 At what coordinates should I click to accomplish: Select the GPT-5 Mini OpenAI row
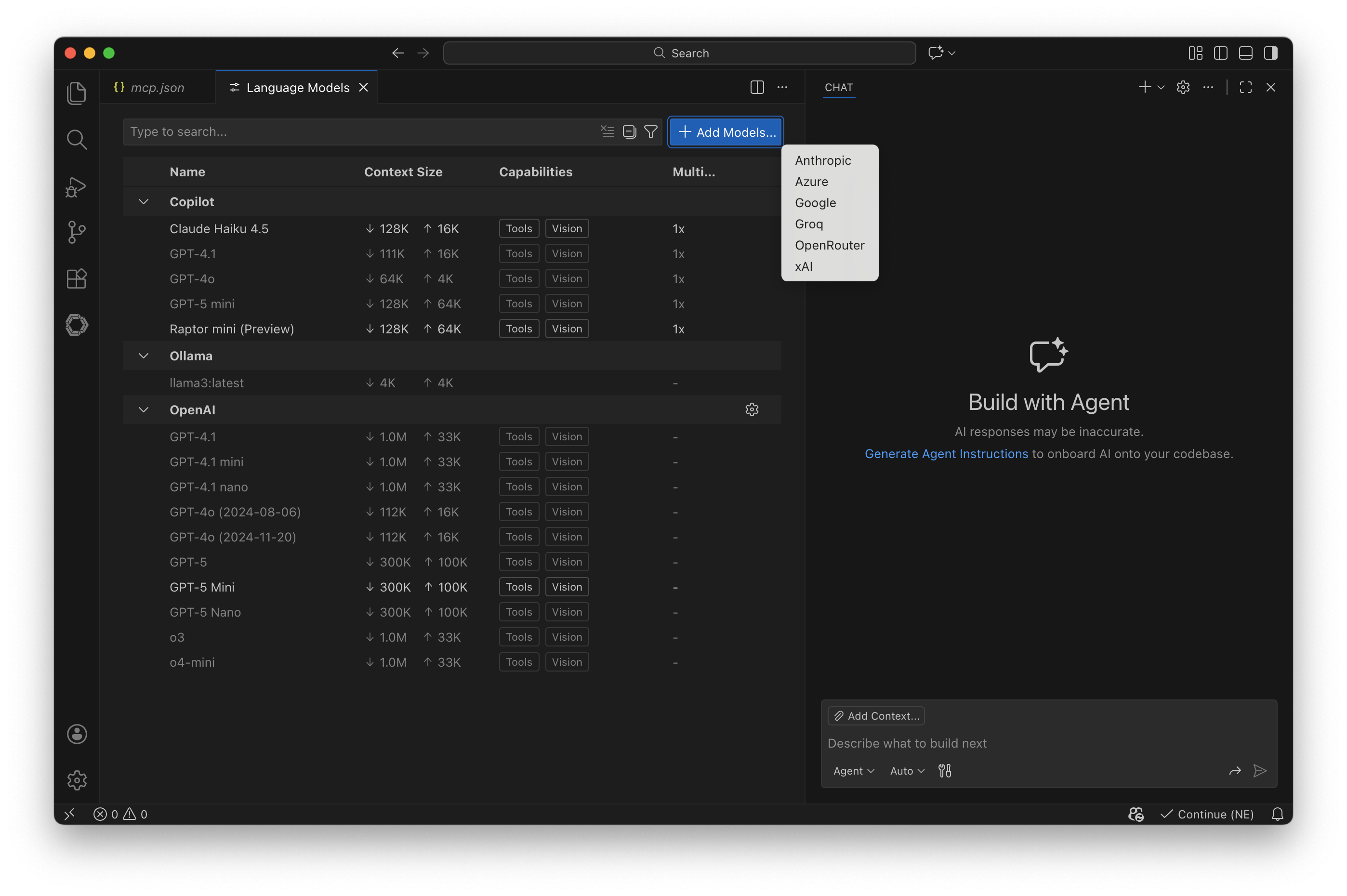[x=452, y=587]
